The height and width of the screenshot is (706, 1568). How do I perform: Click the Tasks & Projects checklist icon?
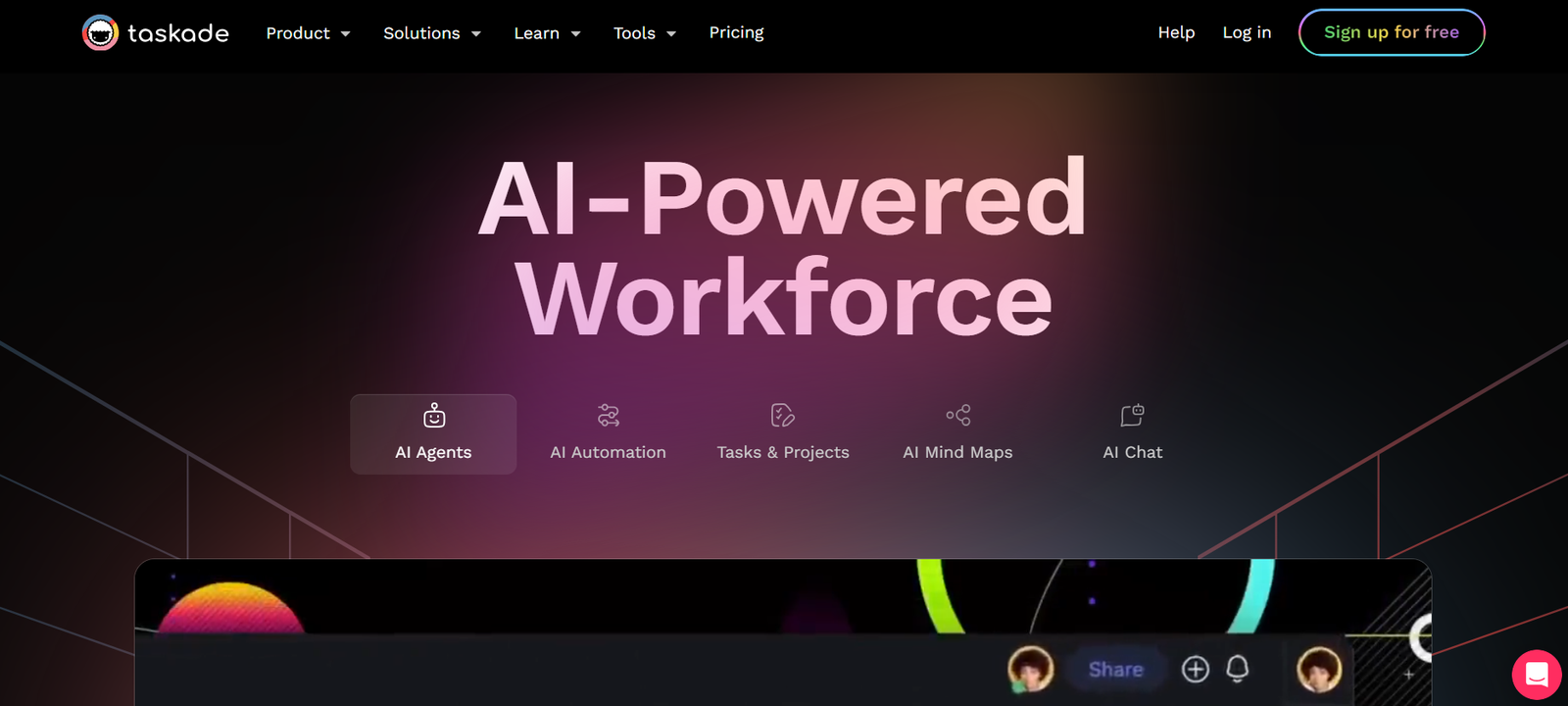coord(782,416)
